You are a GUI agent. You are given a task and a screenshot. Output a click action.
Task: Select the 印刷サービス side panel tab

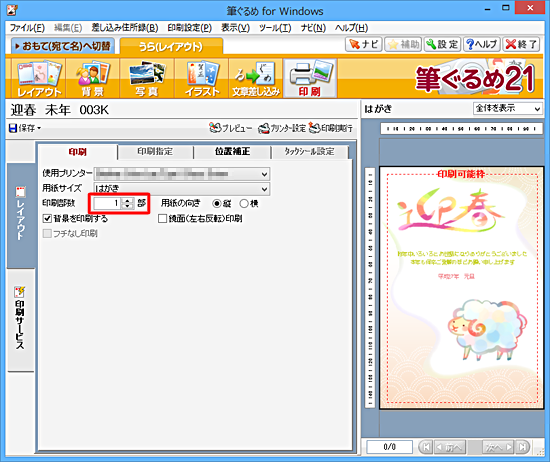pyautogui.click(x=21, y=320)
